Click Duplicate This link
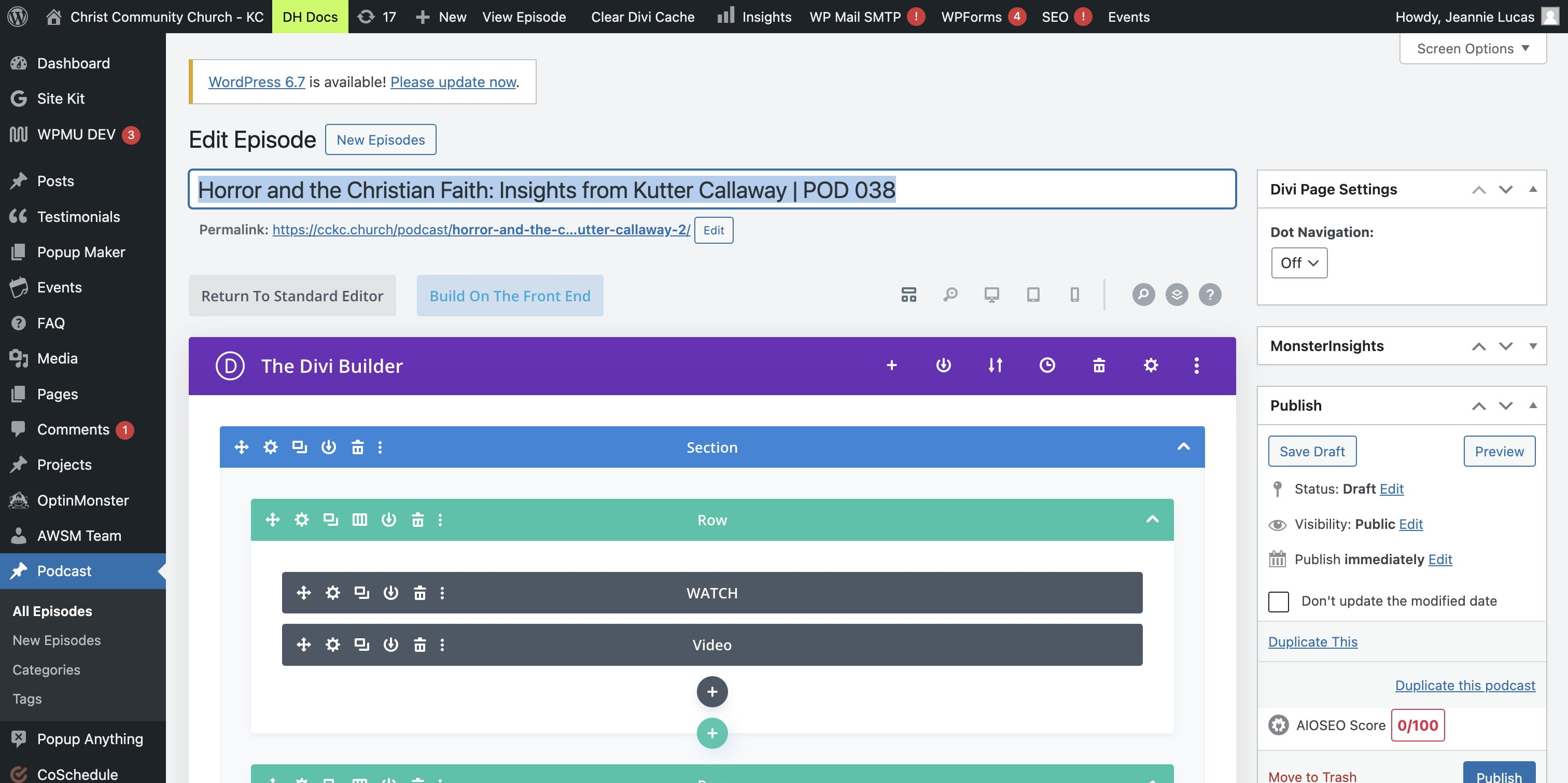Screen dimensions: 1568x783 tap(1312, 642)
